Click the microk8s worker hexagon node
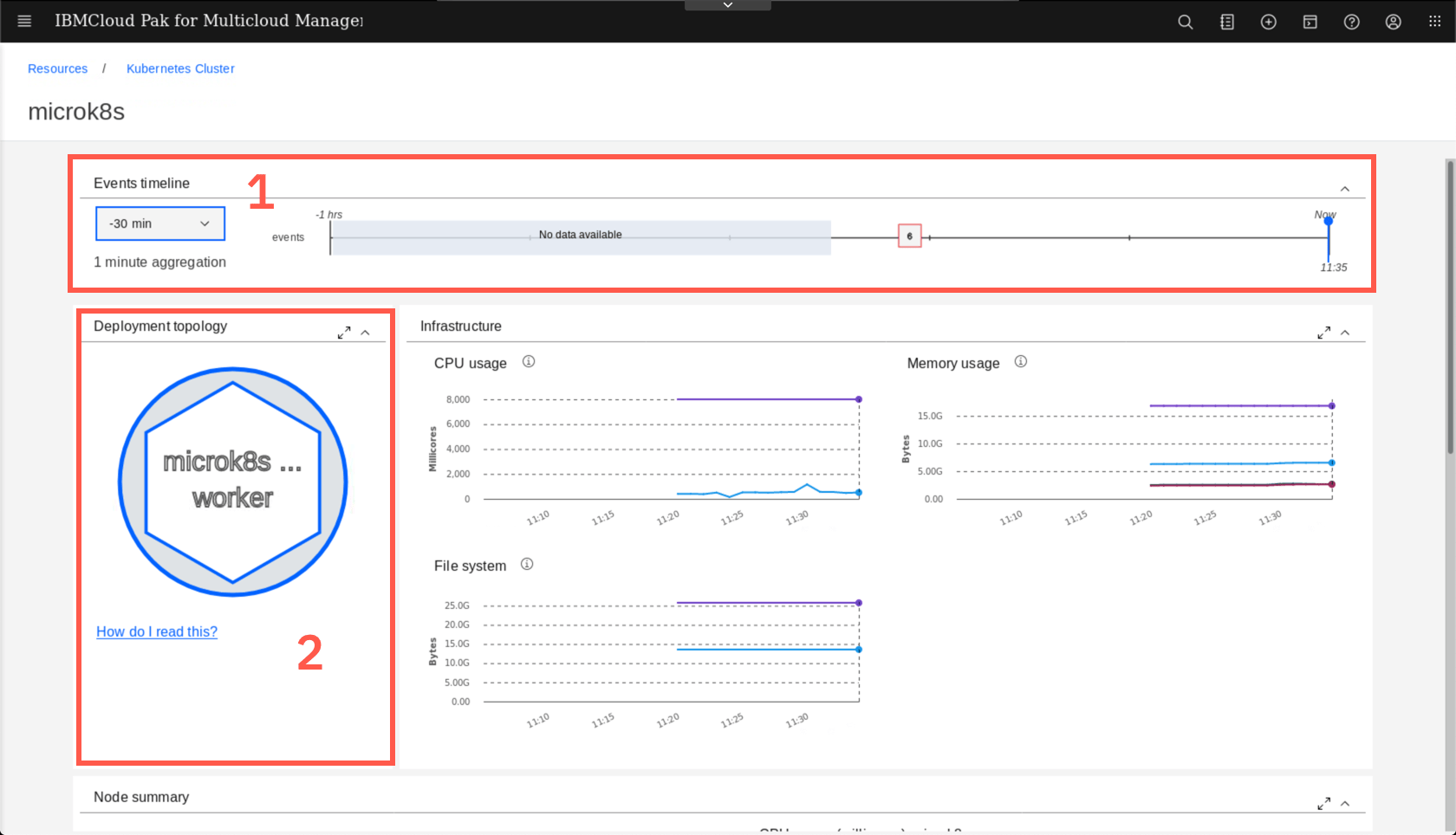This screenshot has height=835, width=1456. click(x=232, y=481)
